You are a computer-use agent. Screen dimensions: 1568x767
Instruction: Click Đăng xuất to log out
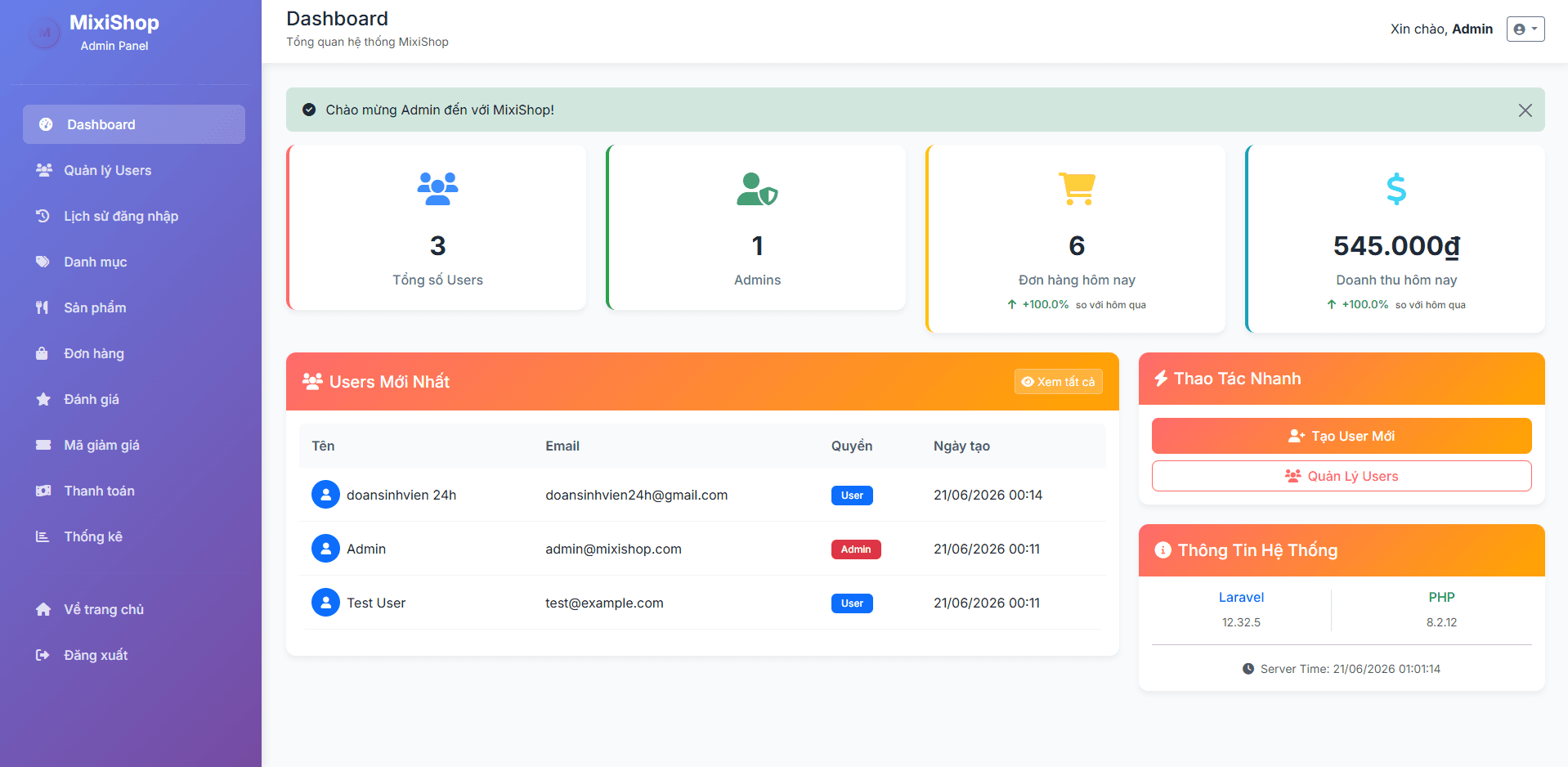coord(134,655)
